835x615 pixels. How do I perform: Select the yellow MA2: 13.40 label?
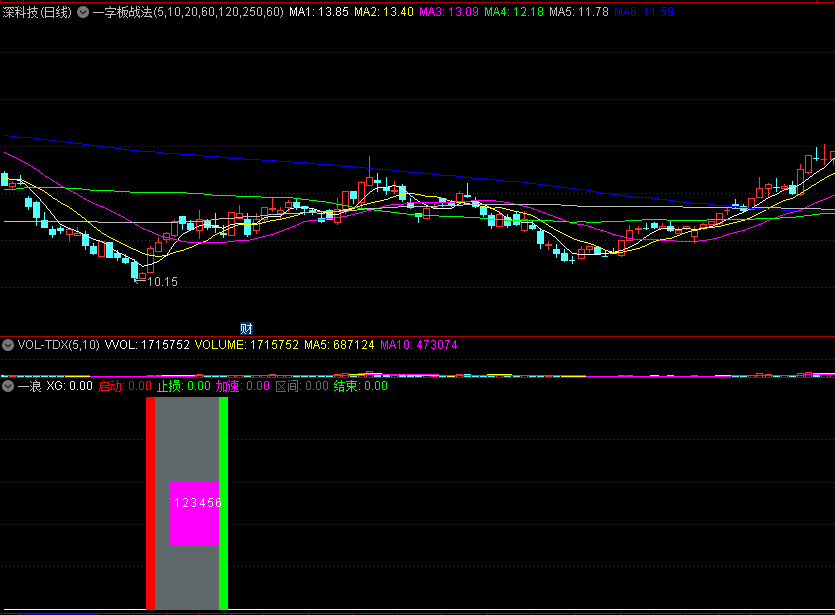tap(384, 12)
